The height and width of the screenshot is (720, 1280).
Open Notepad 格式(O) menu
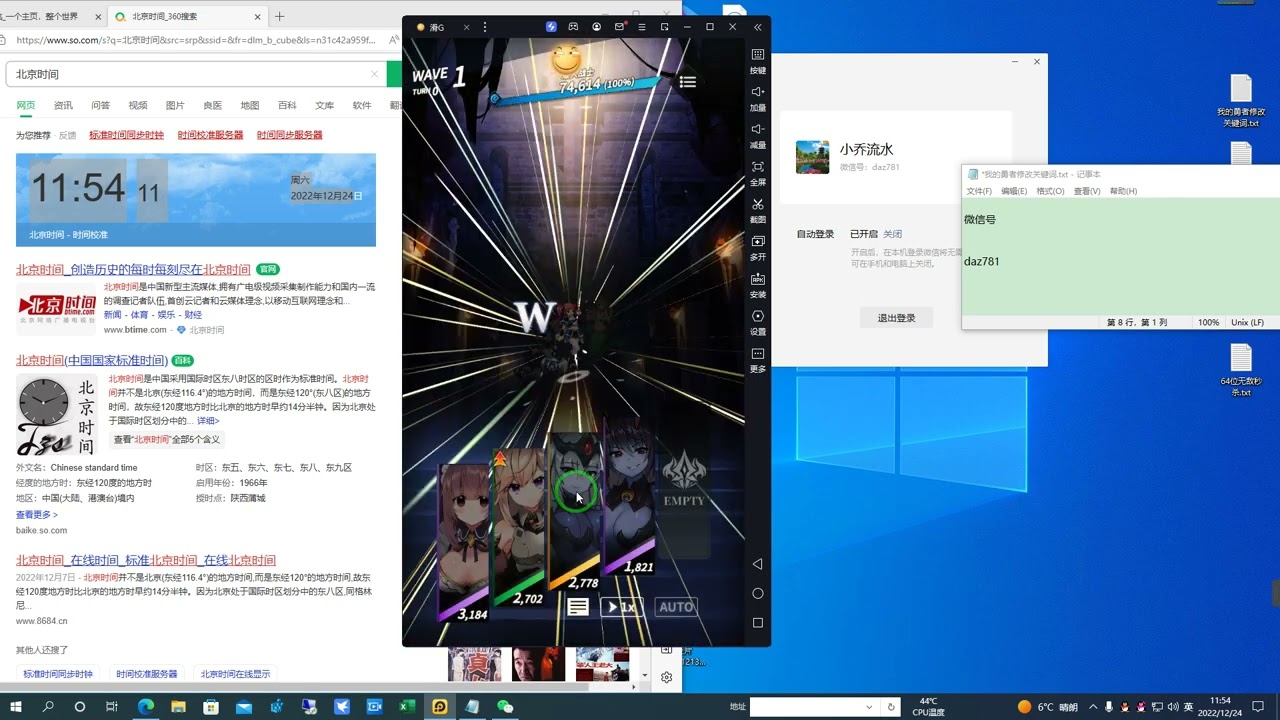click(1050, 191)
